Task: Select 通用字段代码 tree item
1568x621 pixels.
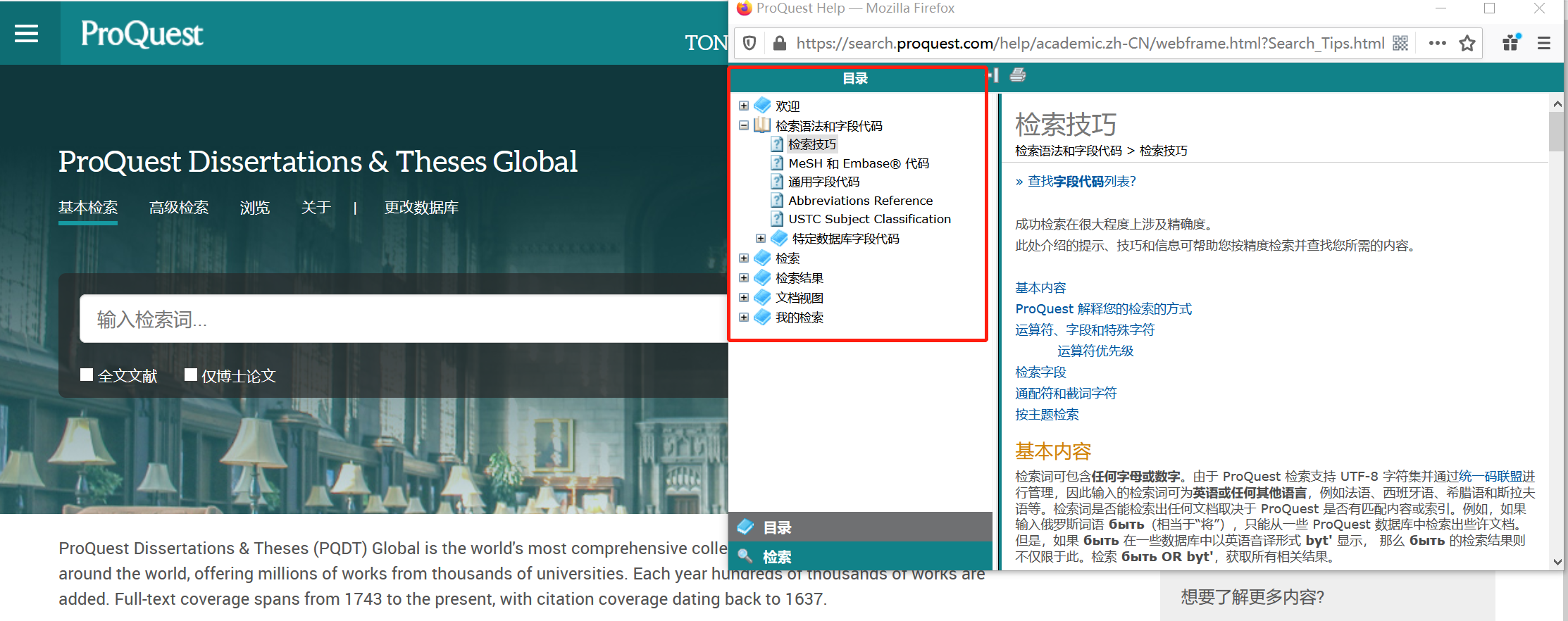Action: 823,182
